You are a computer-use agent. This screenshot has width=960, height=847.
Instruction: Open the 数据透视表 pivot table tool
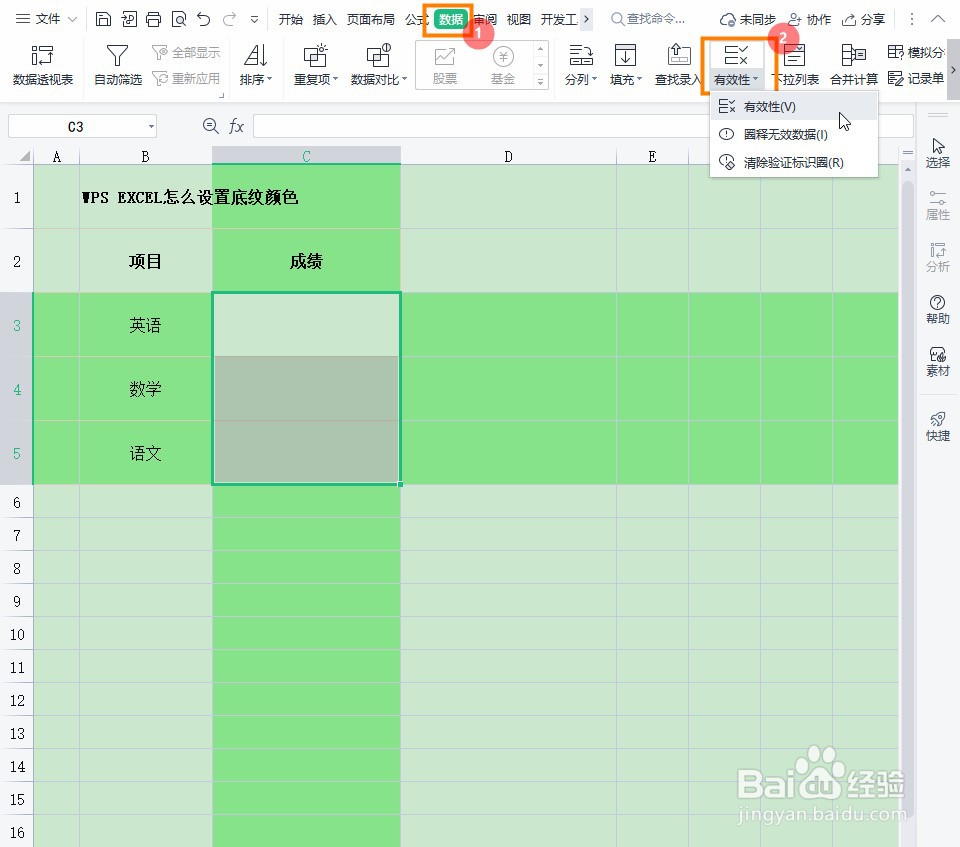[x=43, y=65]
